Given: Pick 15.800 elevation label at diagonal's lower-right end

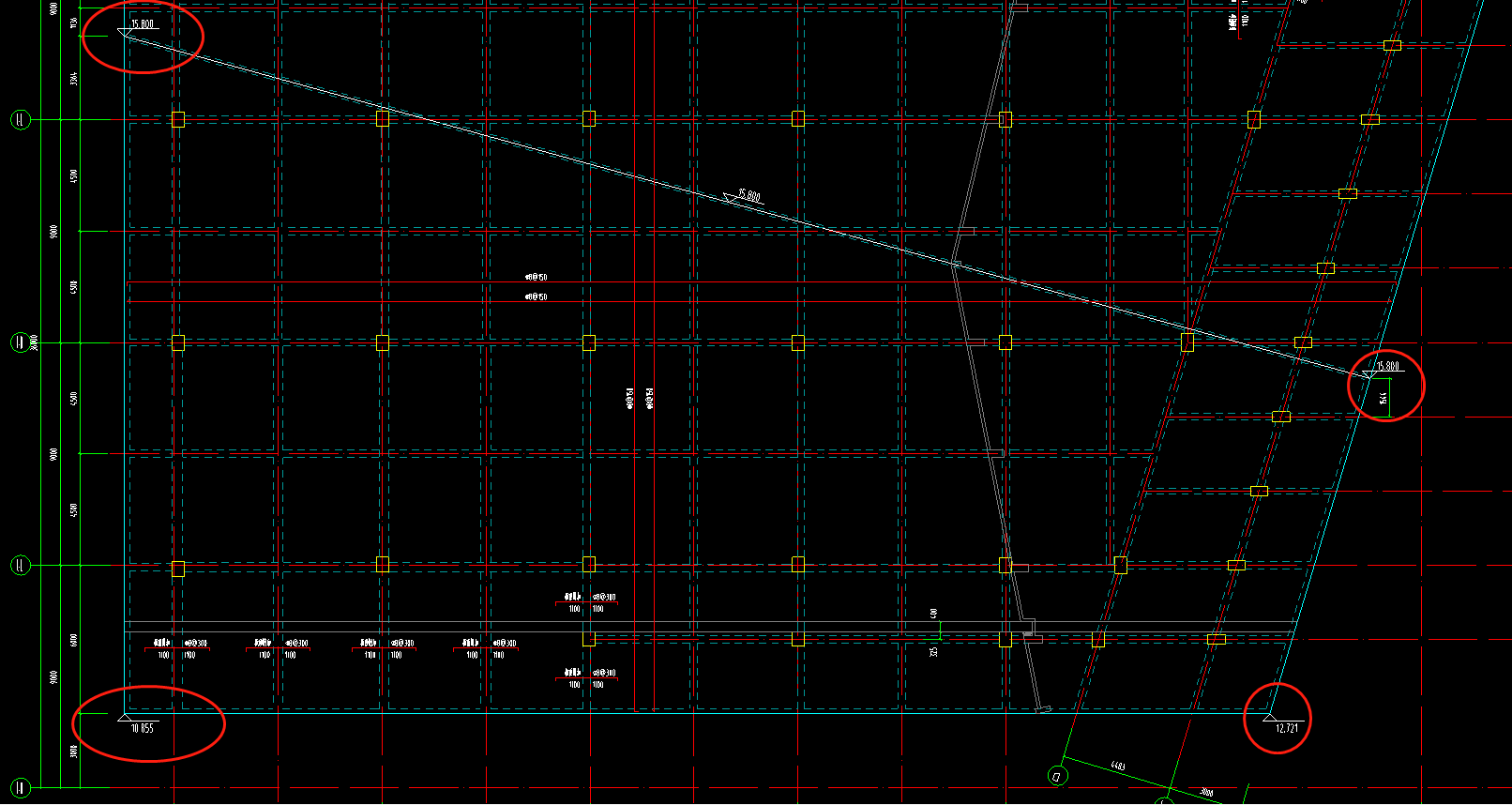Looking at the screenshot, I should pyautogui.click(x=1387, y=366).
